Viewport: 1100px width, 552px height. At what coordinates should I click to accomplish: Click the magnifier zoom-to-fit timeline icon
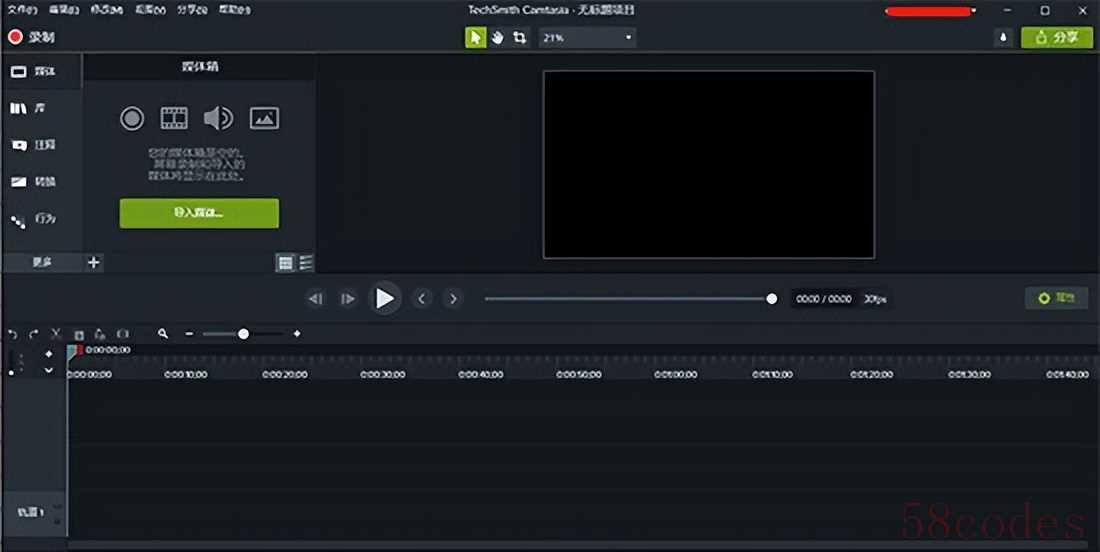click(x=163, y=334)
